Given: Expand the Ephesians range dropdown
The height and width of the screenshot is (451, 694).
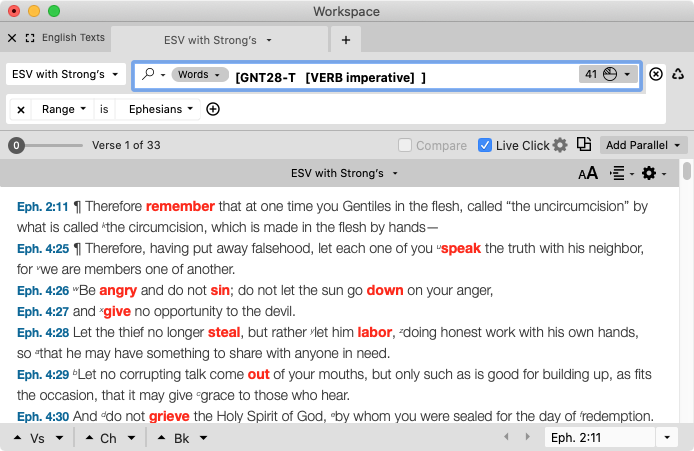Looking at the screenshot, I should [160, 109].
